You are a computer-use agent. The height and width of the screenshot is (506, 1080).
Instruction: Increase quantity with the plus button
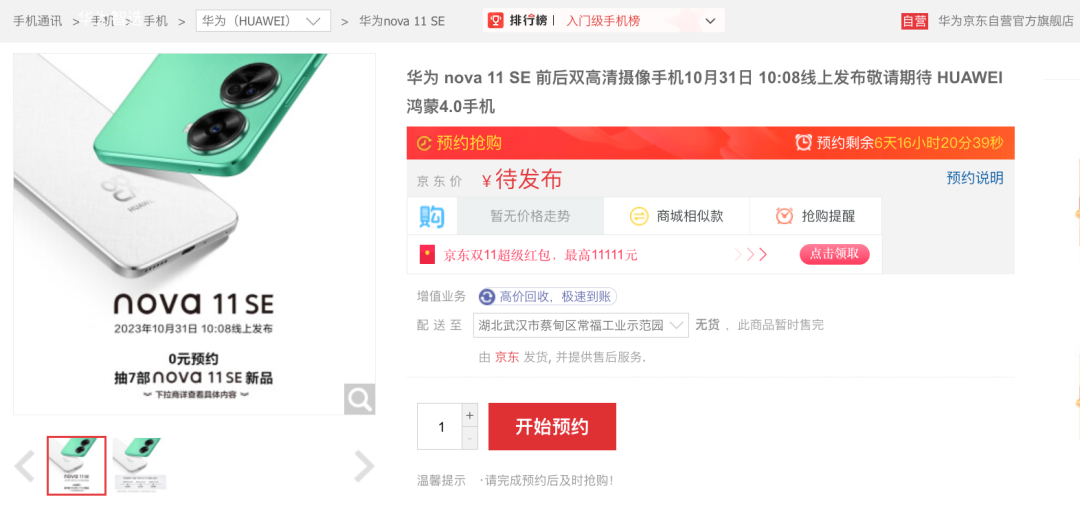(470, 415)
